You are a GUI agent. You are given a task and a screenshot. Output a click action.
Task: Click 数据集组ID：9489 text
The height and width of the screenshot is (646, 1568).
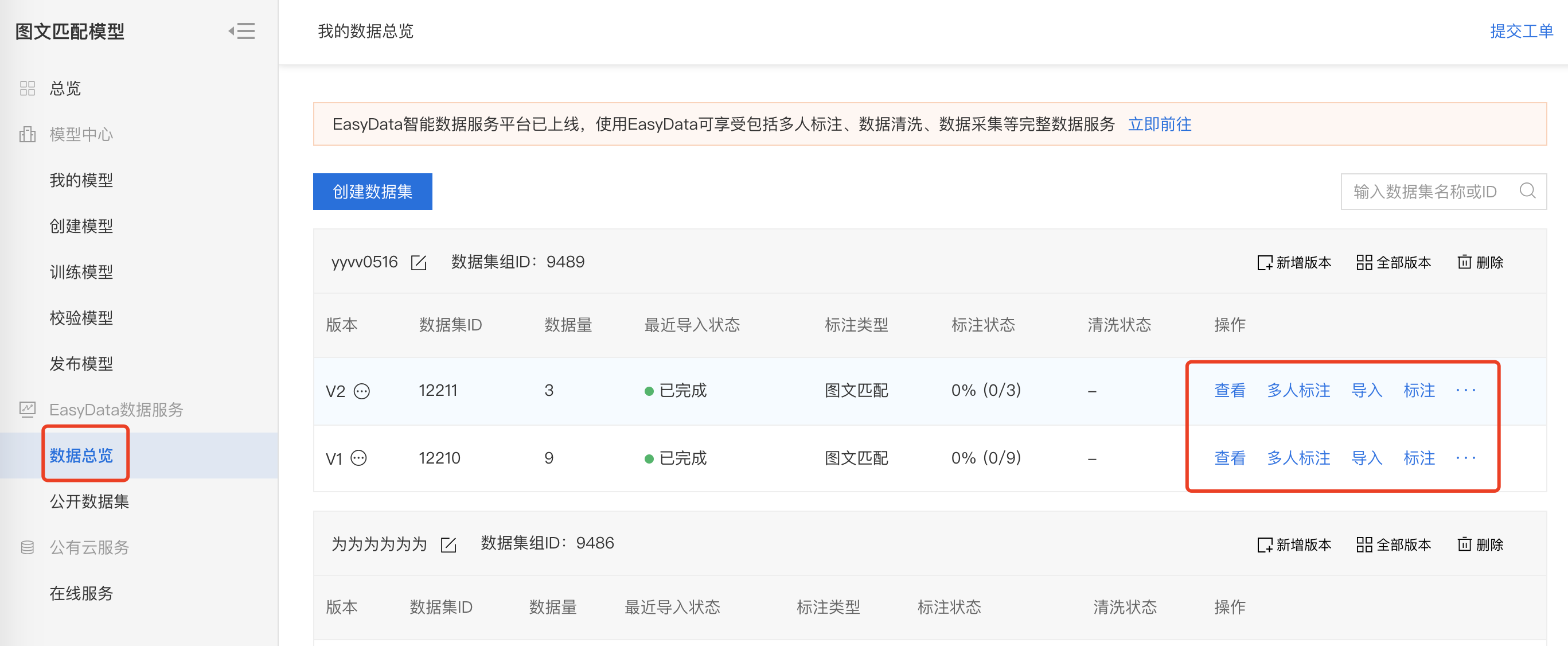[517, 262]
